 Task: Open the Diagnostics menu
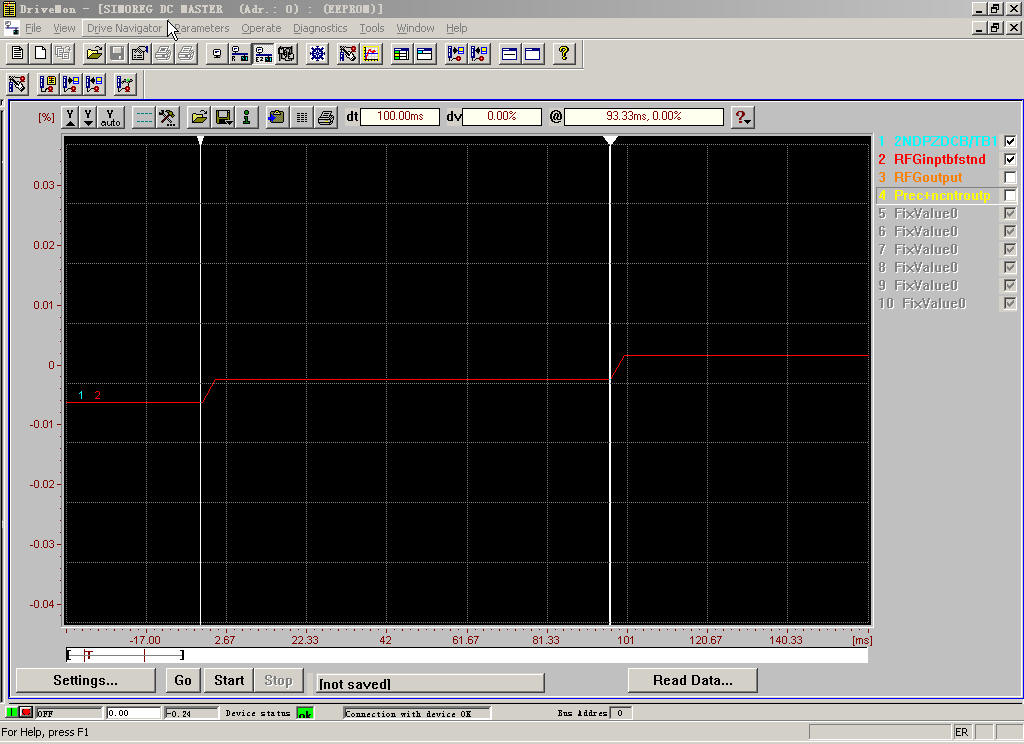coord(320,28)
